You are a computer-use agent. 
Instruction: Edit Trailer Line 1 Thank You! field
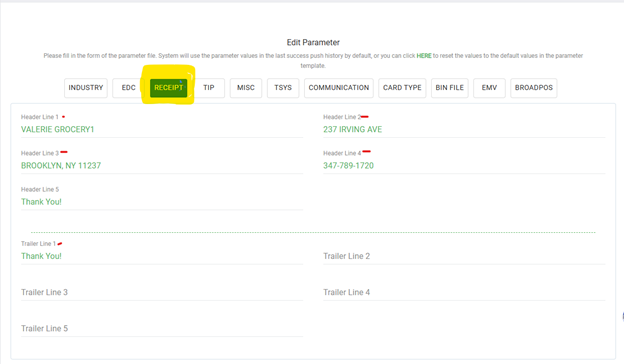click(x=162, y=256)
